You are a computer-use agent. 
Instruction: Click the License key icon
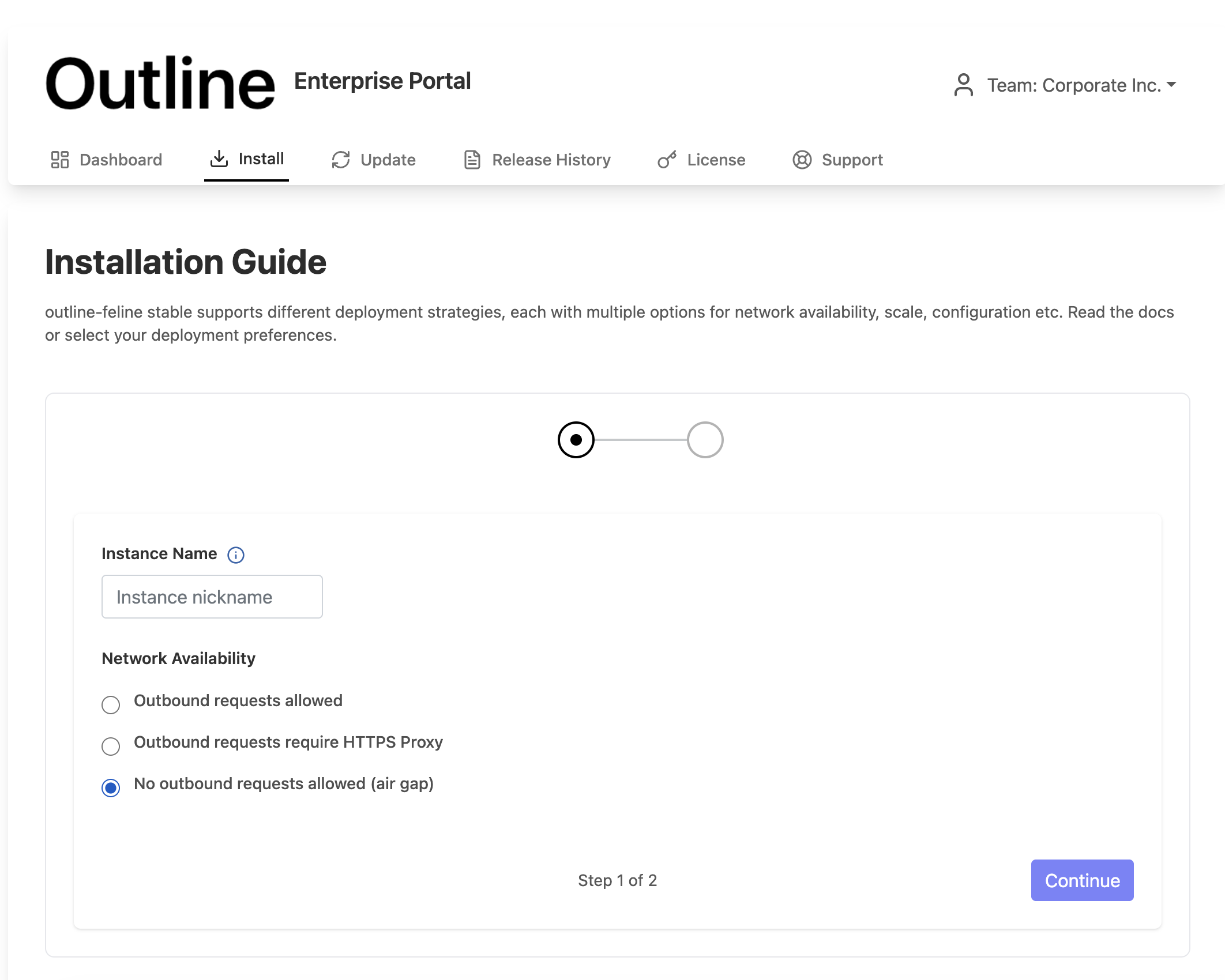point(667,160)
